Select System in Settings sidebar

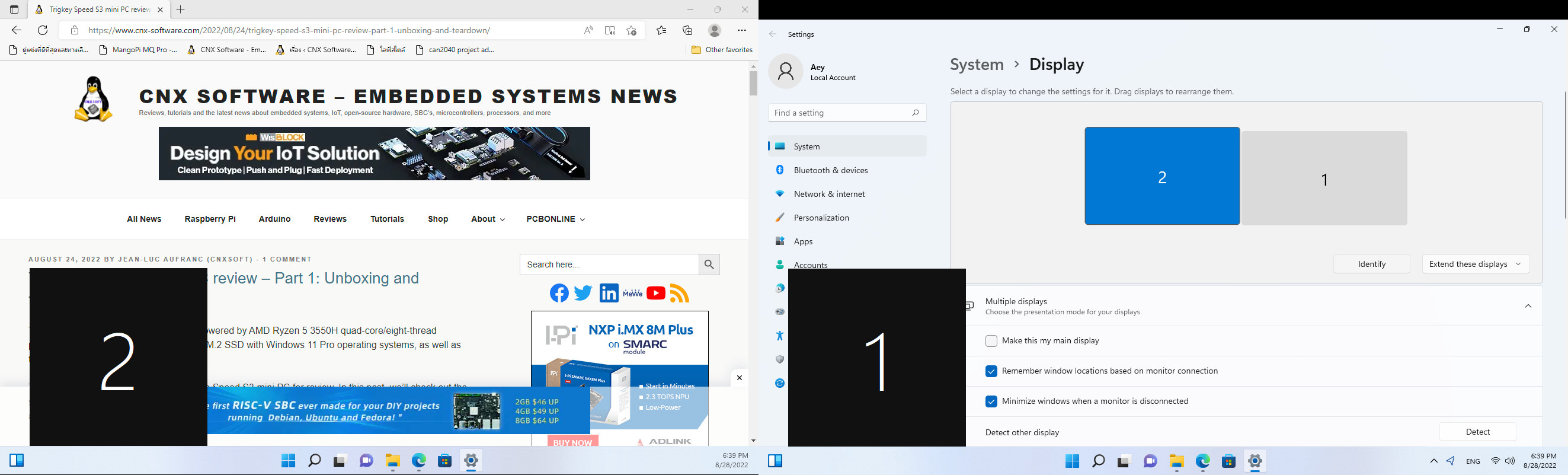coord(847,146)
